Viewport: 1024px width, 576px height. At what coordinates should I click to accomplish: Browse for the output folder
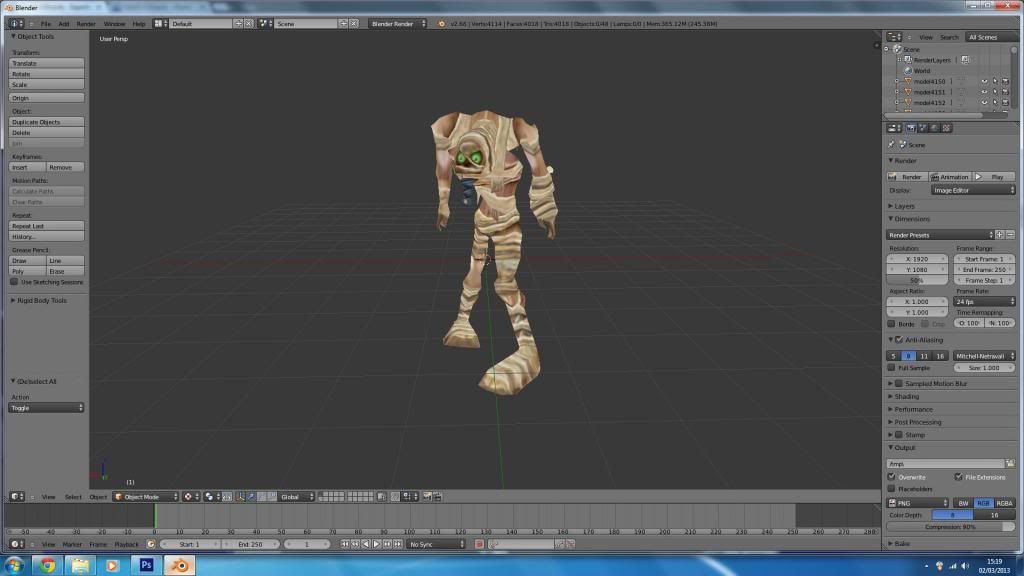click(1010, 464)
